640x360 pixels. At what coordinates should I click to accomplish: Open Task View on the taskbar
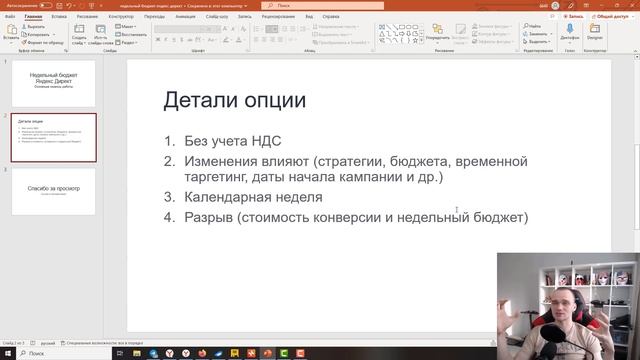coord(120,353)
